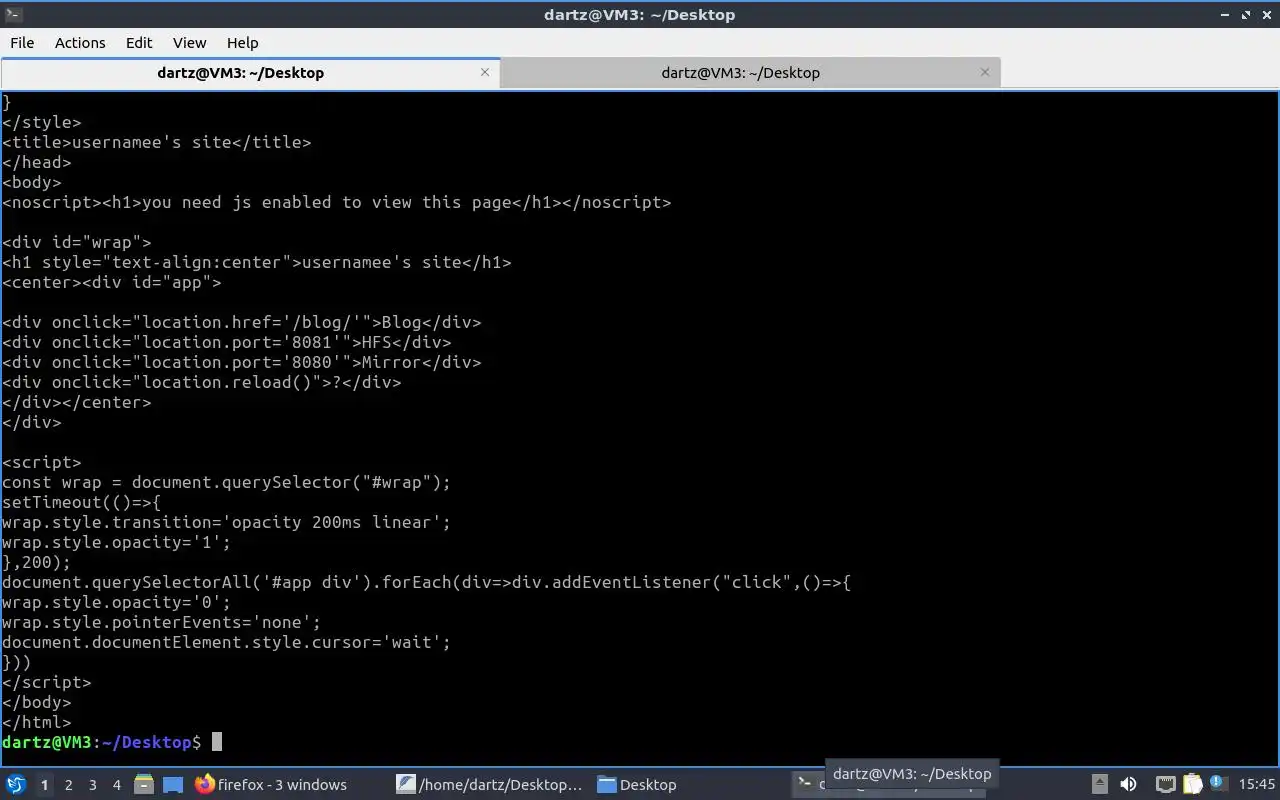Viewport: 1280px width, 800px height.
Task: Click the const wrap querySelector line
Action: (x=227, y=482)
